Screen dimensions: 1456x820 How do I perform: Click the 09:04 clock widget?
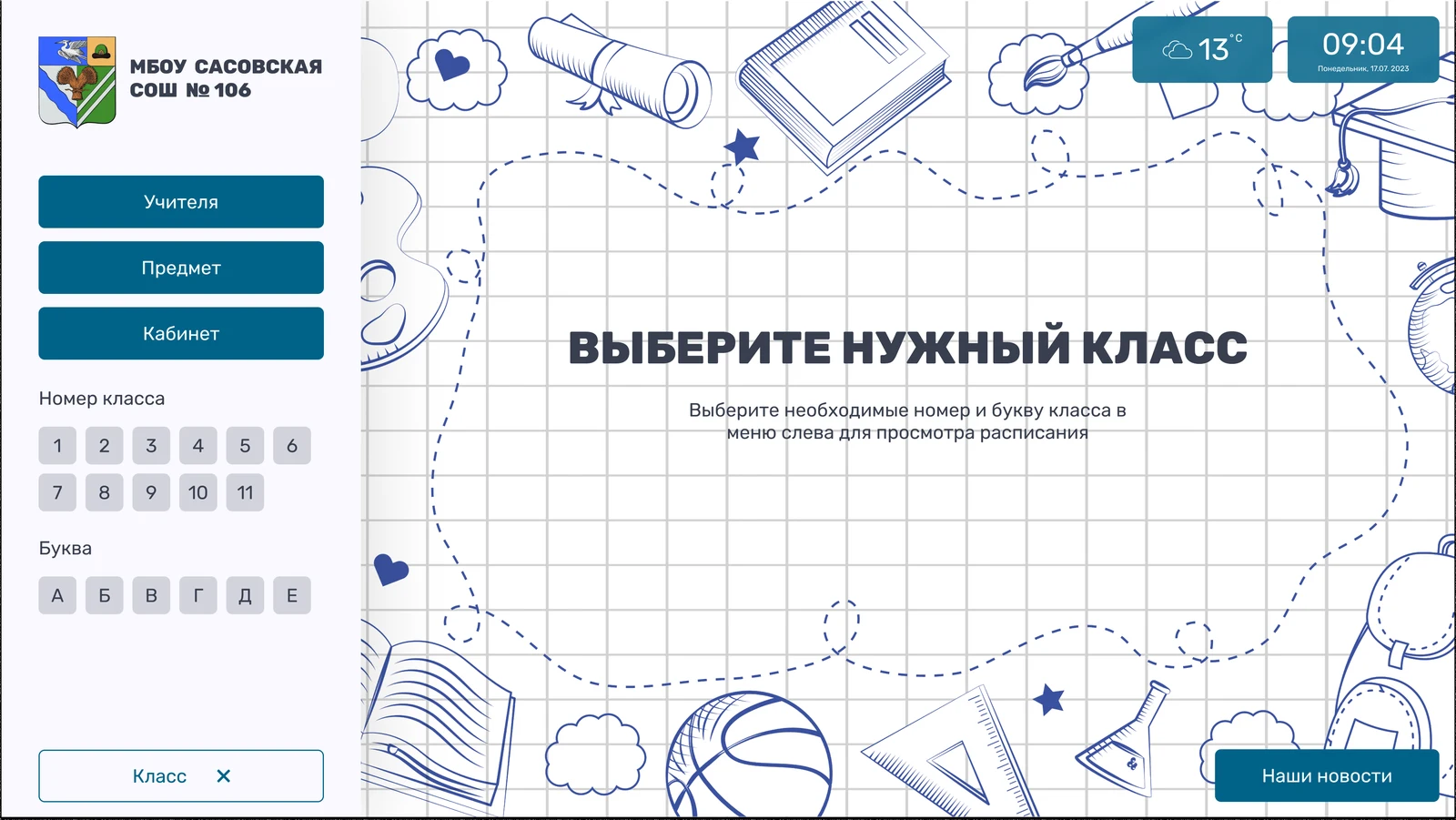[1363, 49]
